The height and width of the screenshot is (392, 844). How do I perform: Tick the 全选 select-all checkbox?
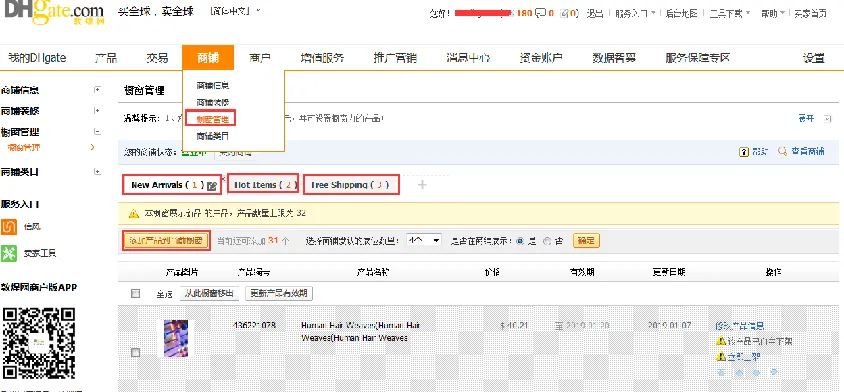pyautogui.click(x=135, y=293)
